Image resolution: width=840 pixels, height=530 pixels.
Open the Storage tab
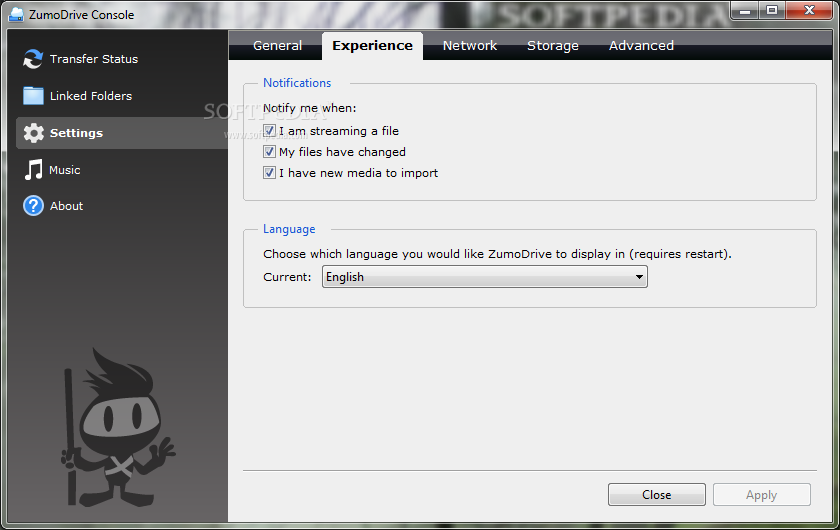point(553,46)
